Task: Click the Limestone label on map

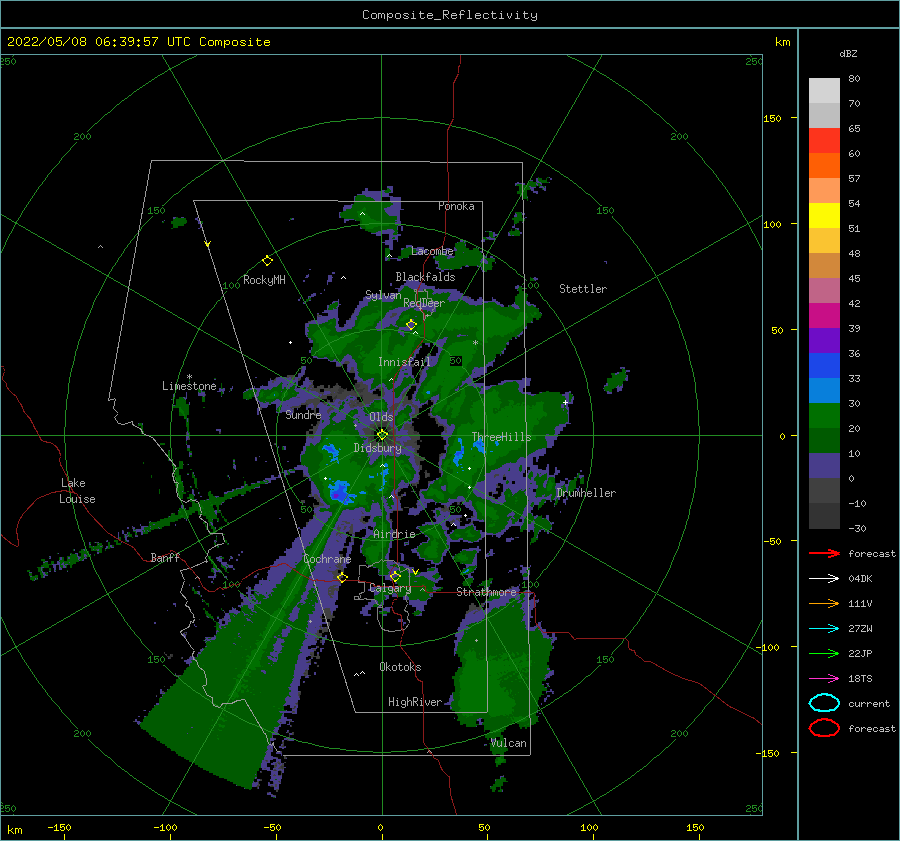Action: 189,386
